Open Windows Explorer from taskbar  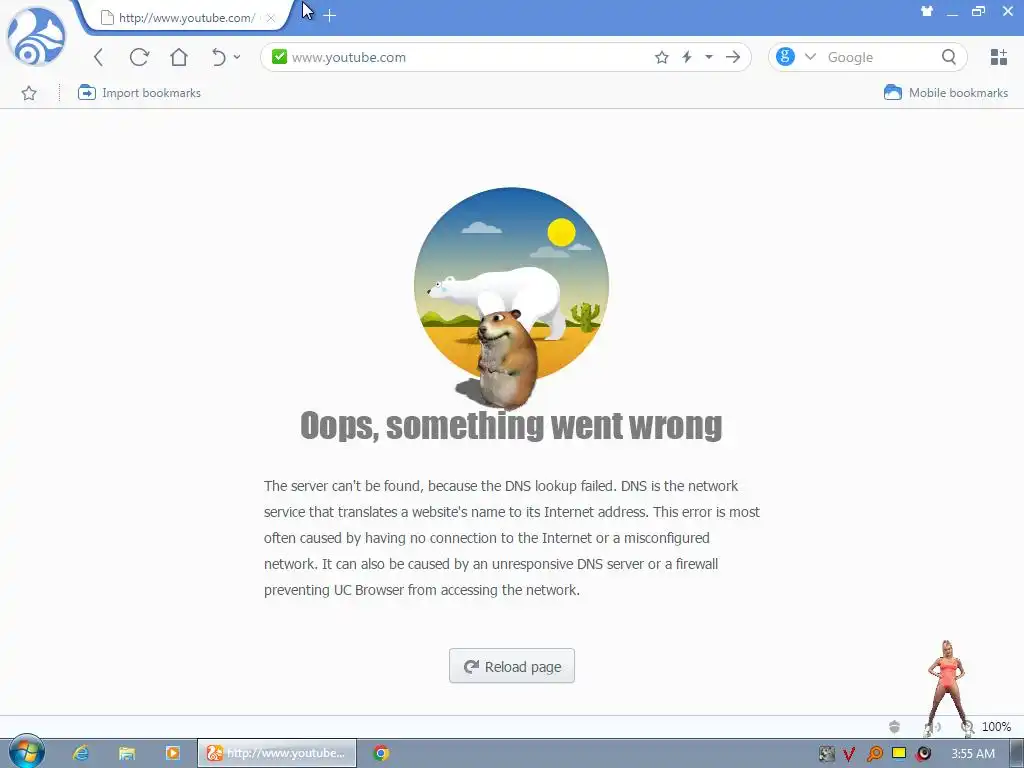click(x=127, y=753)
